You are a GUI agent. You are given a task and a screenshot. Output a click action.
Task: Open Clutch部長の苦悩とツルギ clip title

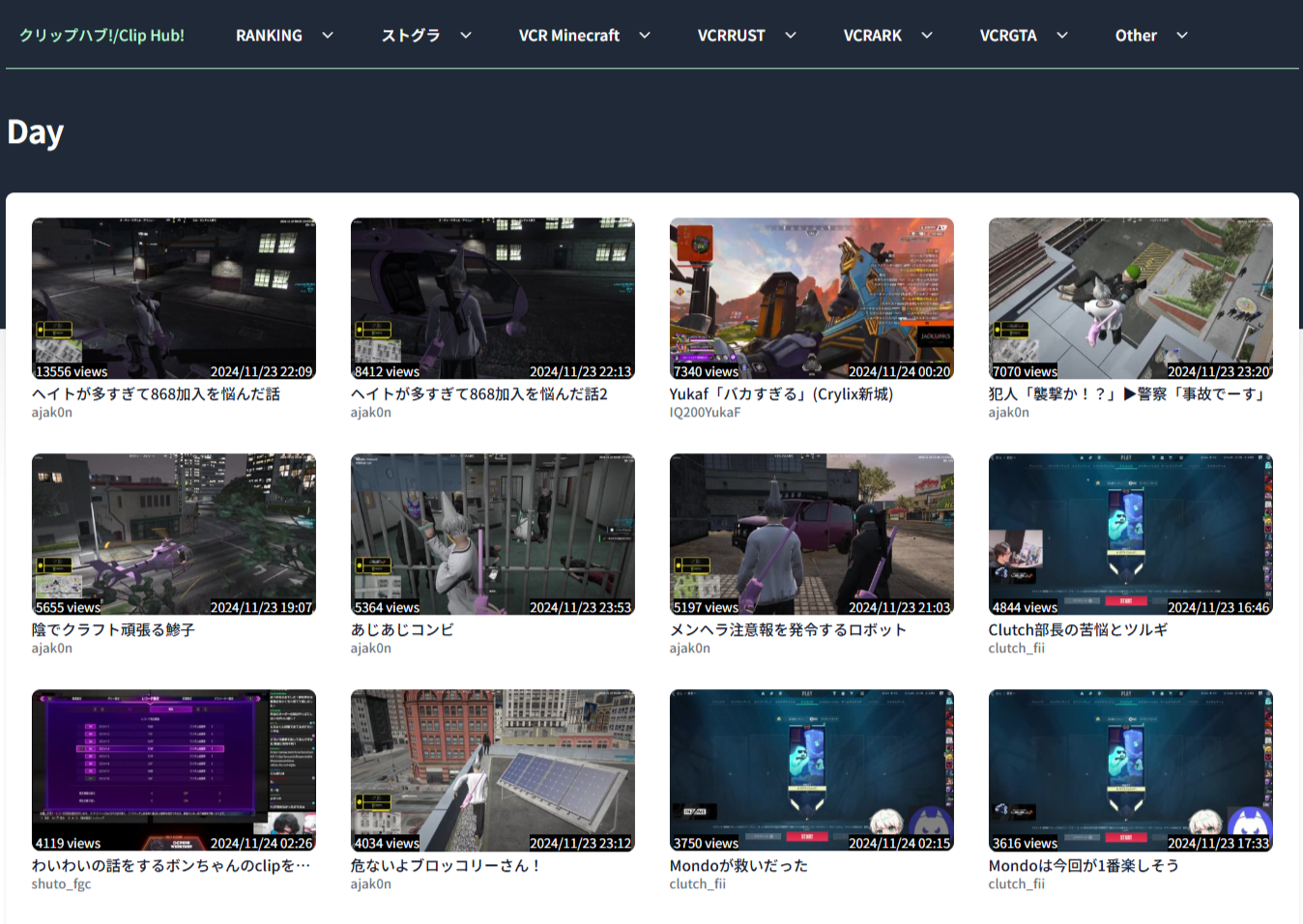pos(1078,629)
